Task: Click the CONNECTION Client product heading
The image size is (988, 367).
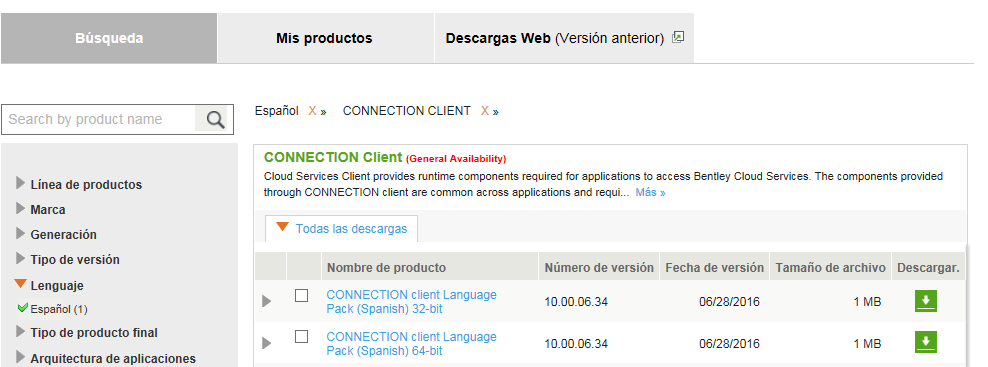Action: [333, 157]
